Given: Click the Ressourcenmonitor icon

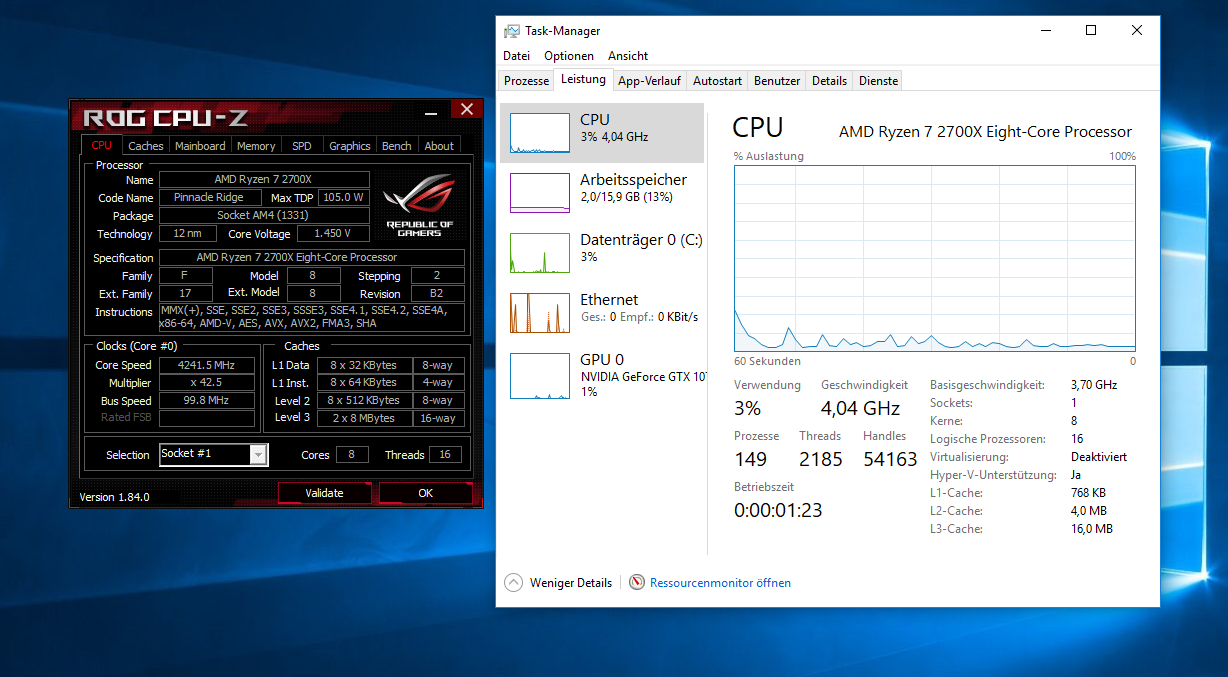Looking at the screenshot, I should 637,582.
